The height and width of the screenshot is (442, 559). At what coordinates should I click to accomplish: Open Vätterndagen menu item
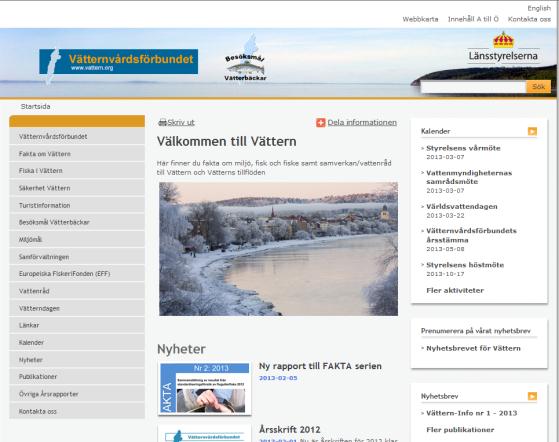[77, 308]
